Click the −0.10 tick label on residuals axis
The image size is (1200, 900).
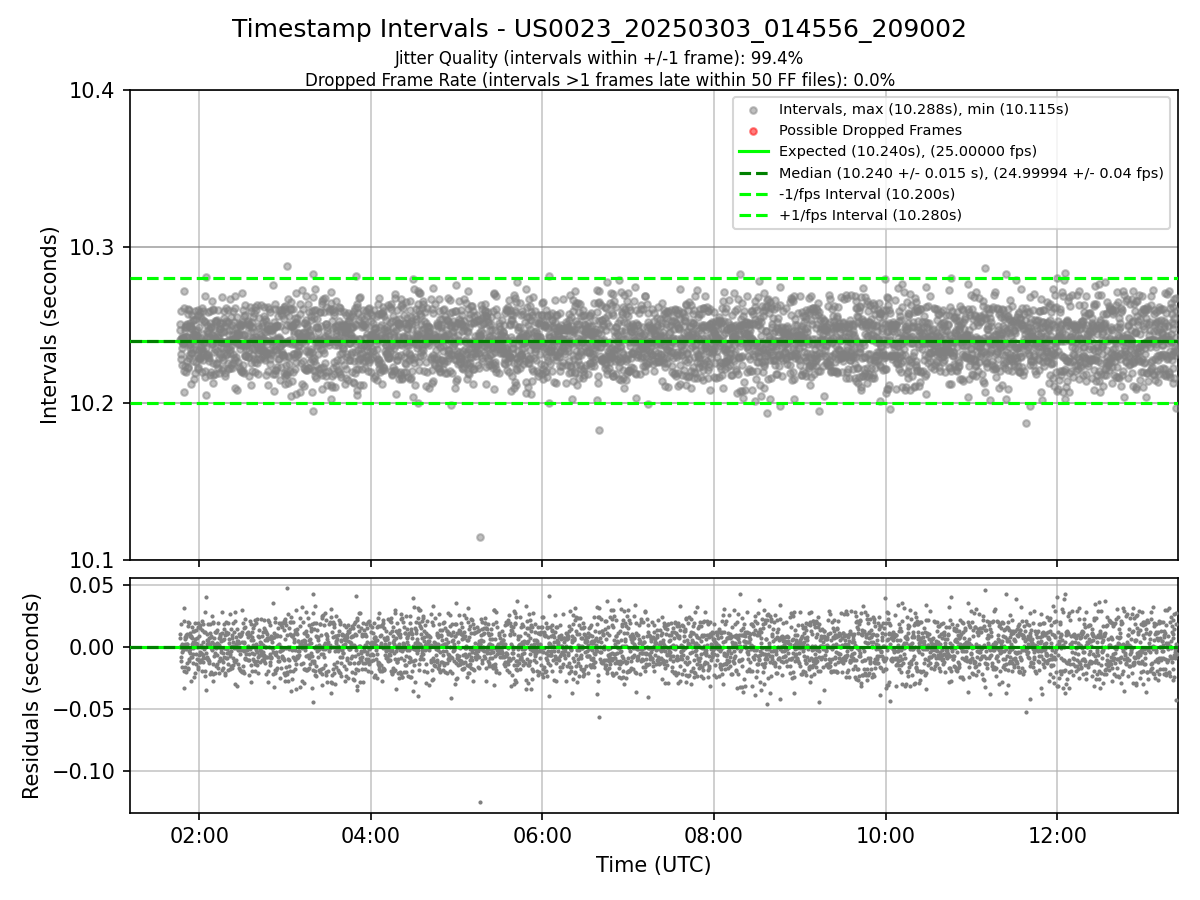point(86,771)
